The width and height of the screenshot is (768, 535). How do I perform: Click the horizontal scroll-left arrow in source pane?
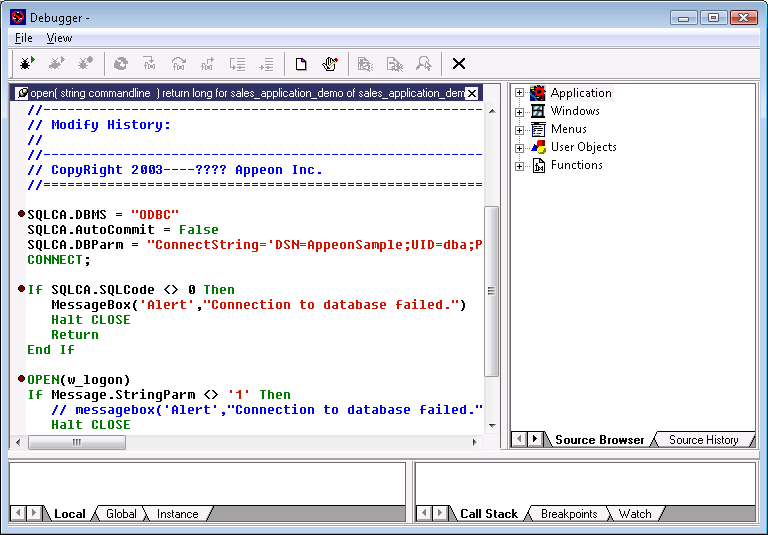tap(18, 442)
